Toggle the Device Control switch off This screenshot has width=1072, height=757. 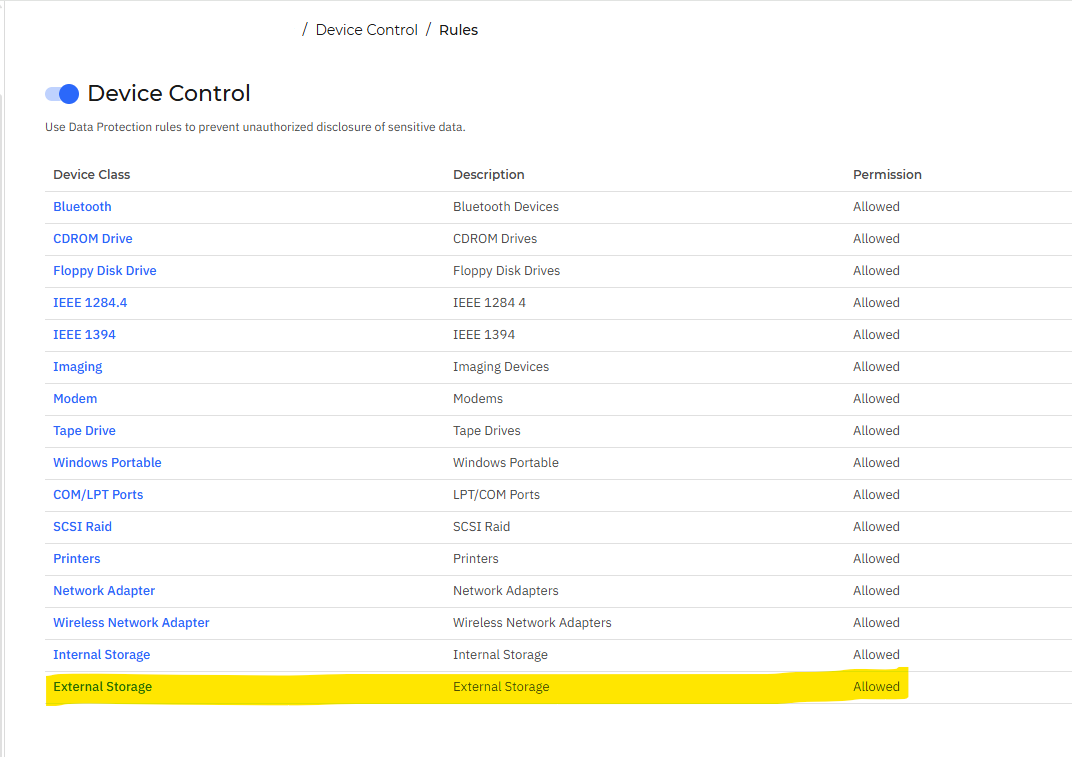click(62, 94)
